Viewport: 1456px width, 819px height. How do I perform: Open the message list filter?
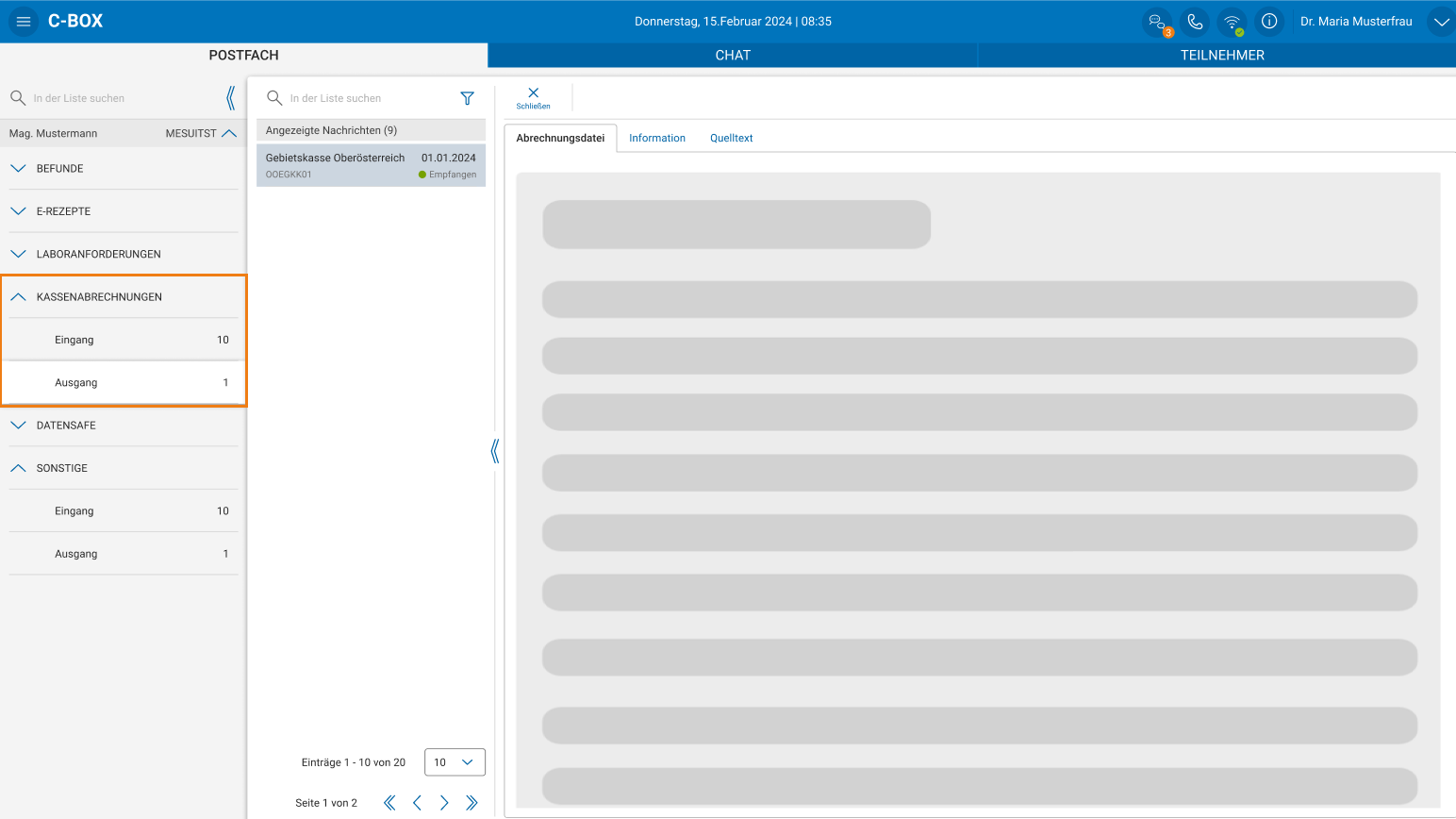pyautogui.click(x=467, y=98)
